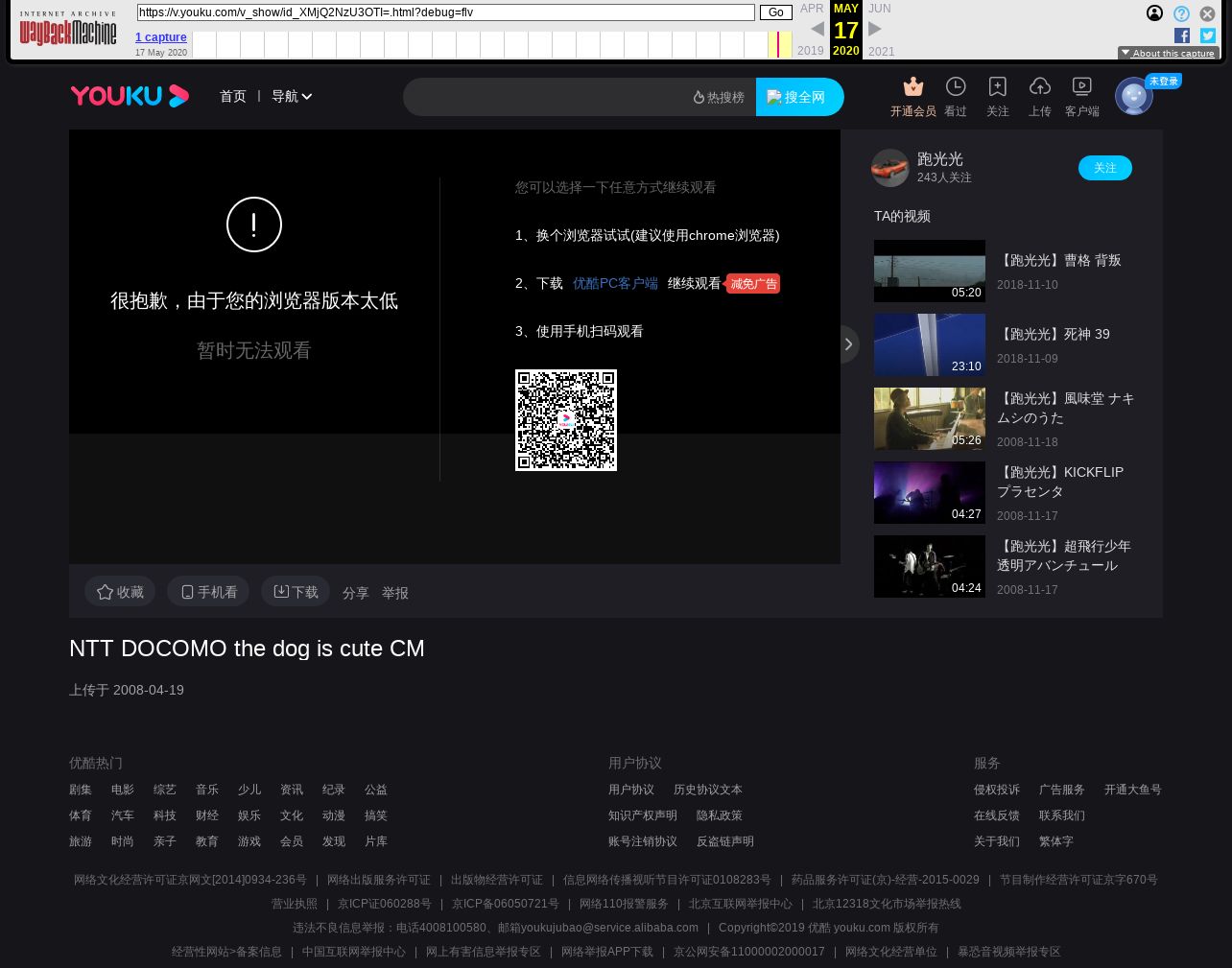Share capture on Facebook
This screenshot has height=968, width=1232.
[1182, 35]
